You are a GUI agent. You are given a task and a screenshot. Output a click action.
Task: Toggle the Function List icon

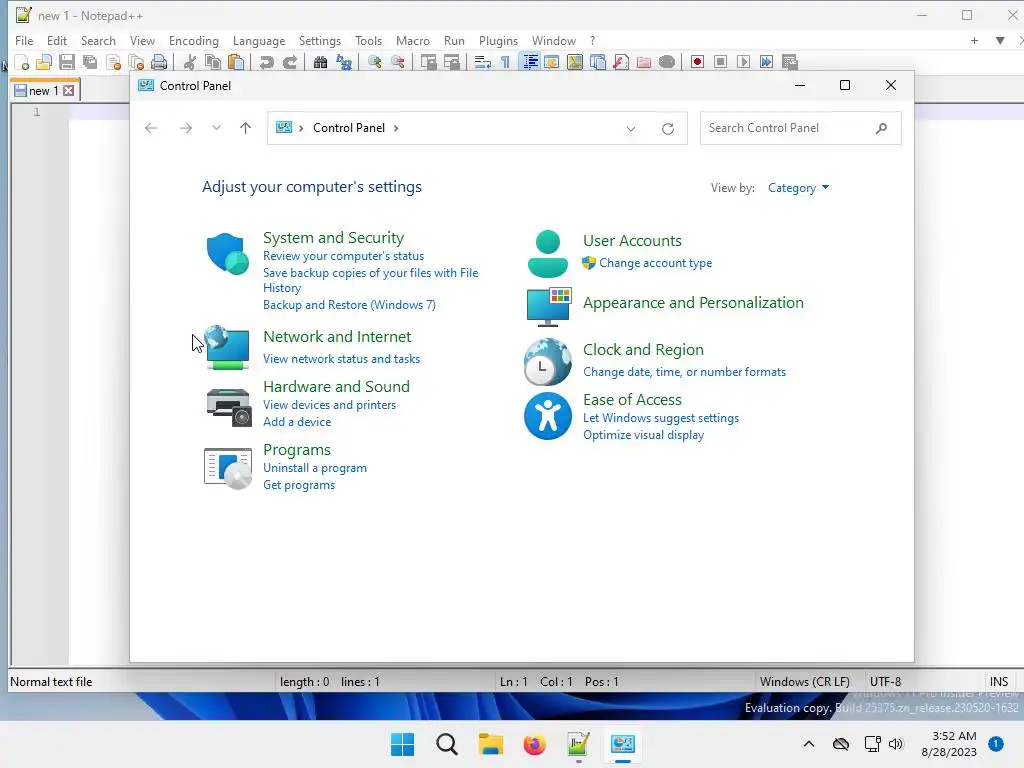pos(621,62)
